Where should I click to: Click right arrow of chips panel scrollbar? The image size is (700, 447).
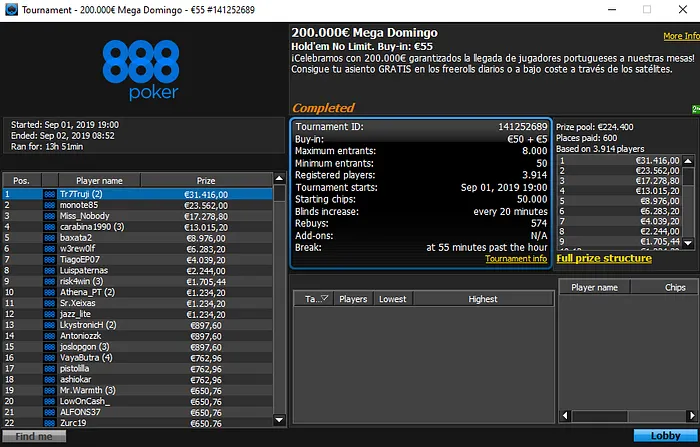(692, 416)
